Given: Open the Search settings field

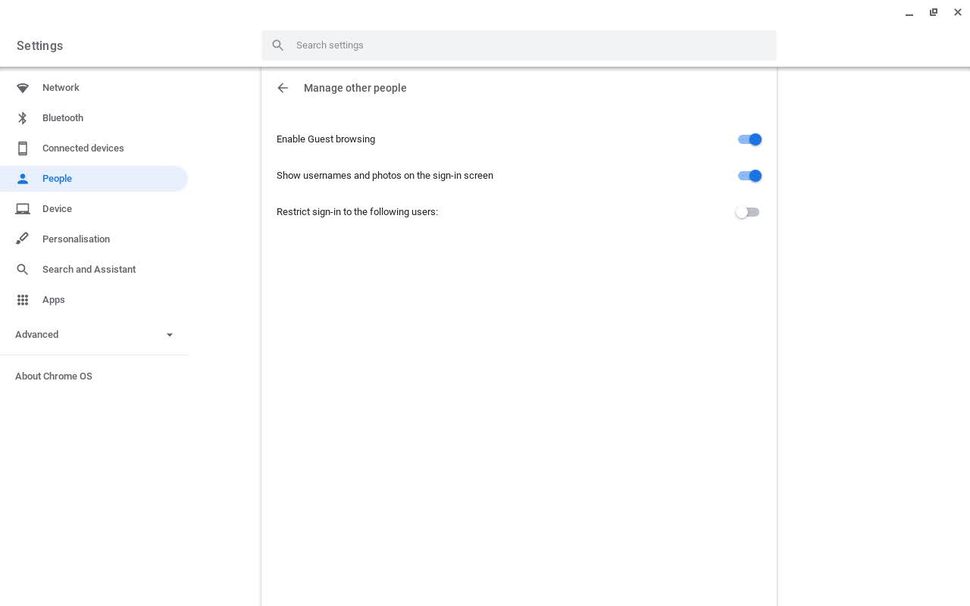Looking at the screenshot, I should click(x=450, y=44).
